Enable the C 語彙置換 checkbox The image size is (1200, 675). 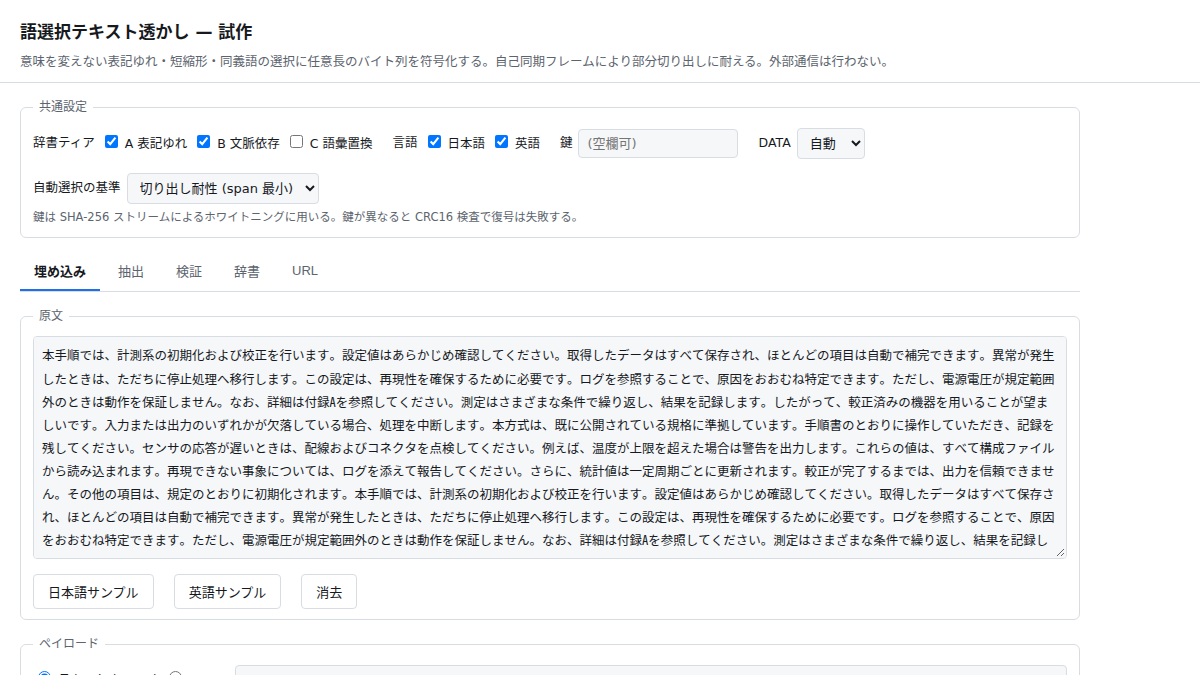click(x=296, y=142)
